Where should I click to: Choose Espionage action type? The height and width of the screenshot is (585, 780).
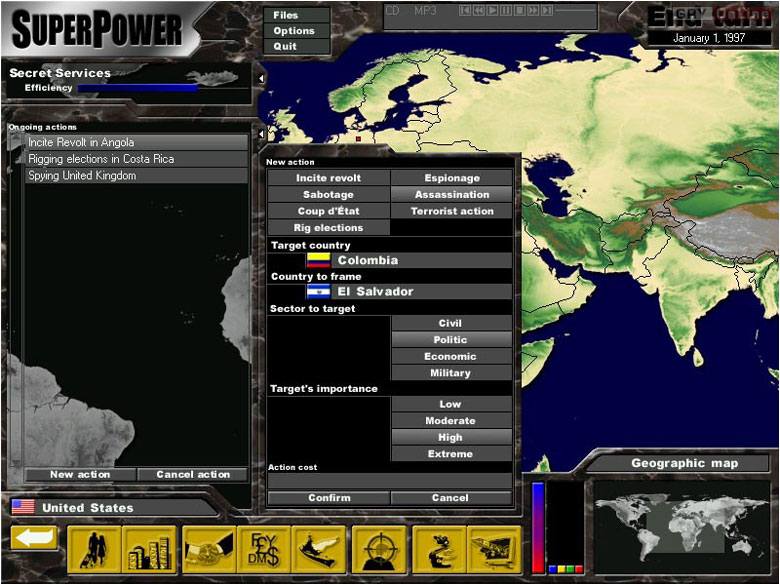(452, 178)
